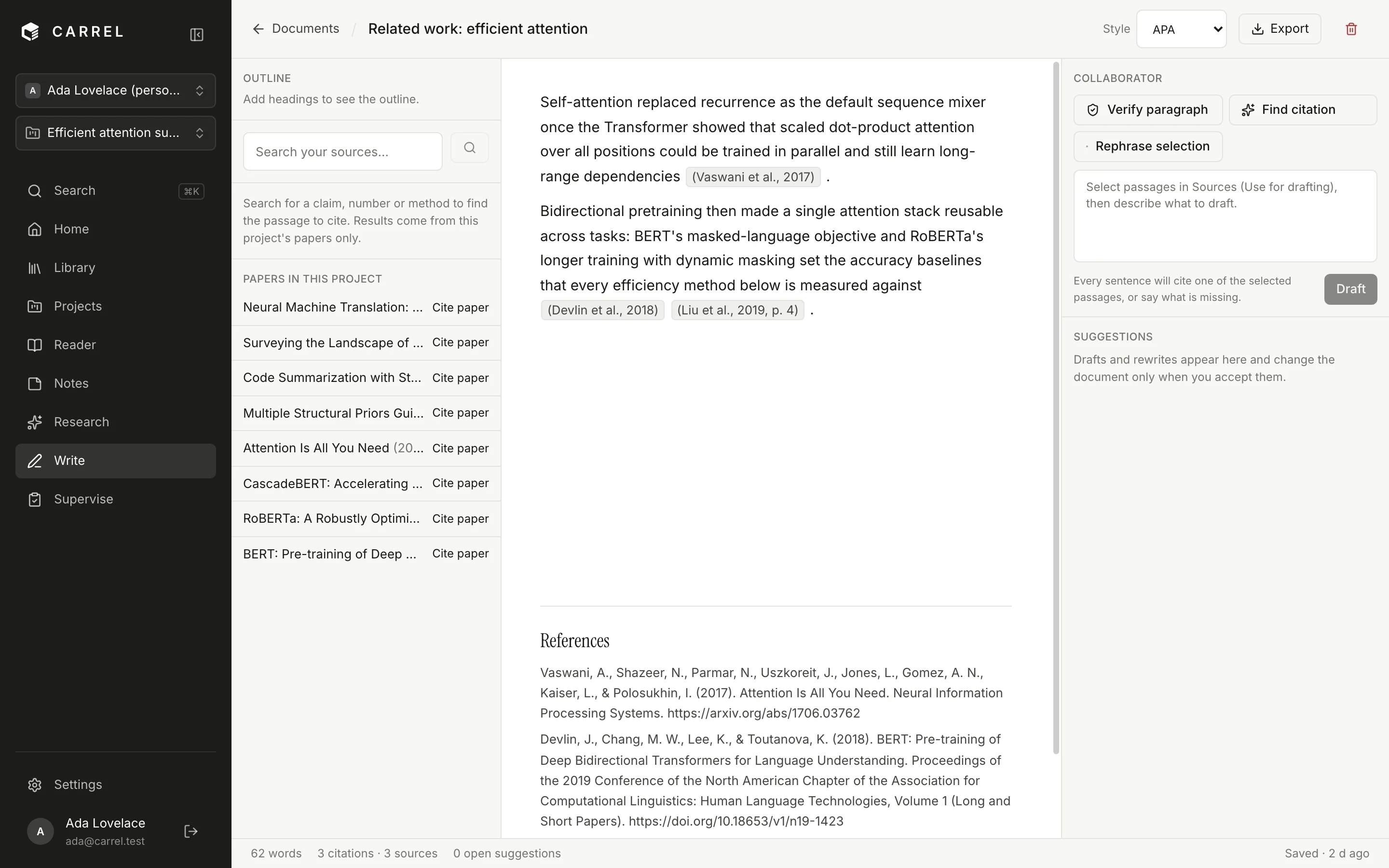Click the Saved 2 d ago status
The height and width of the screenshot is (868, 1389).
pos(1327,854)
